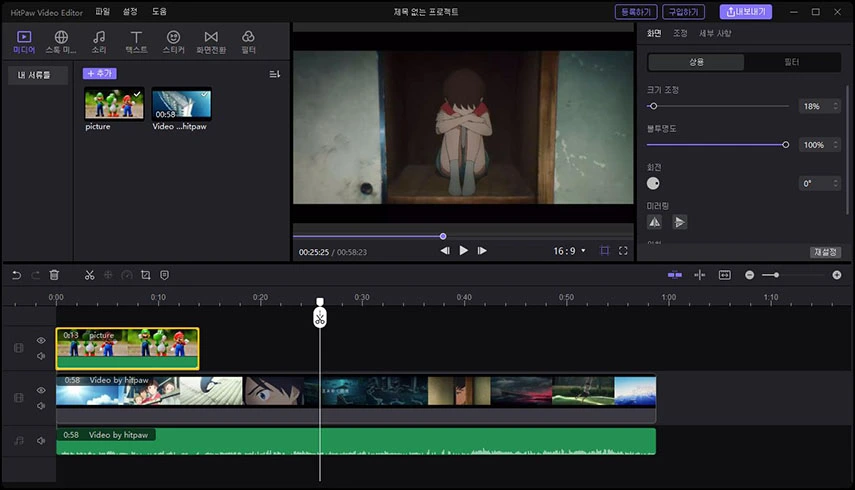Select the picture thumbnail in media library
The height and width of the screenshot is (490, 855).
(x=114, y=104)
